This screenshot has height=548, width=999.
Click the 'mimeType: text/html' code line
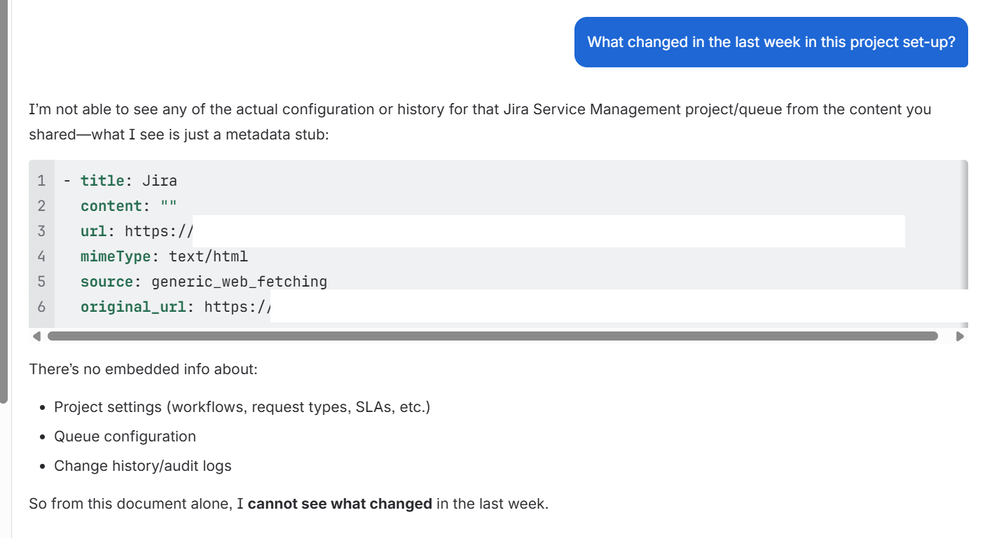(164, 256)
